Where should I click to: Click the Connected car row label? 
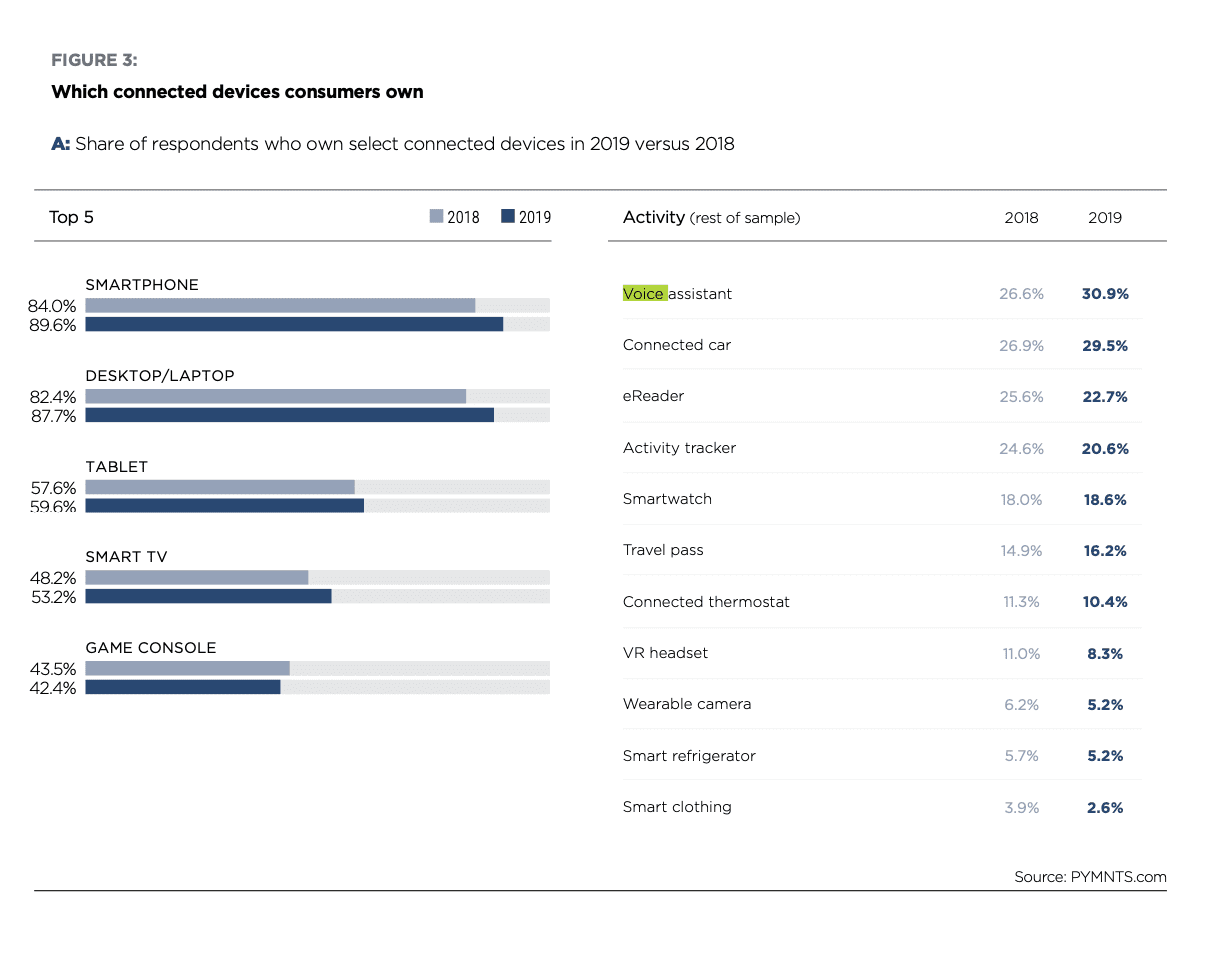coord(676,345)
